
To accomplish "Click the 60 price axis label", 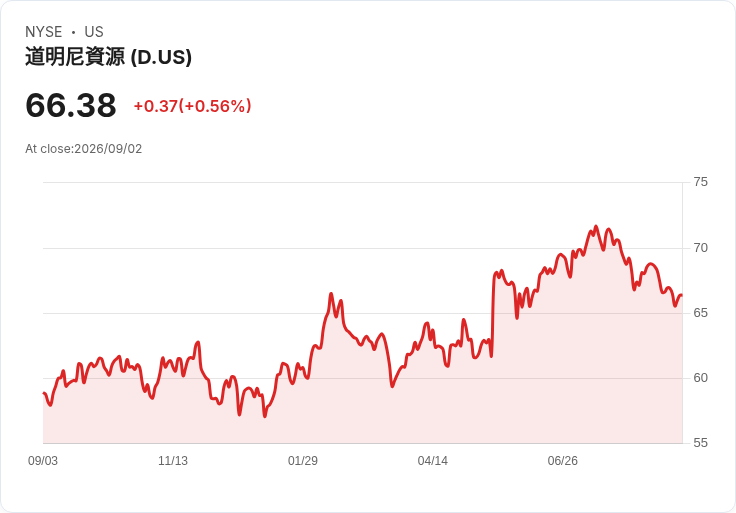I will point(701,378).
